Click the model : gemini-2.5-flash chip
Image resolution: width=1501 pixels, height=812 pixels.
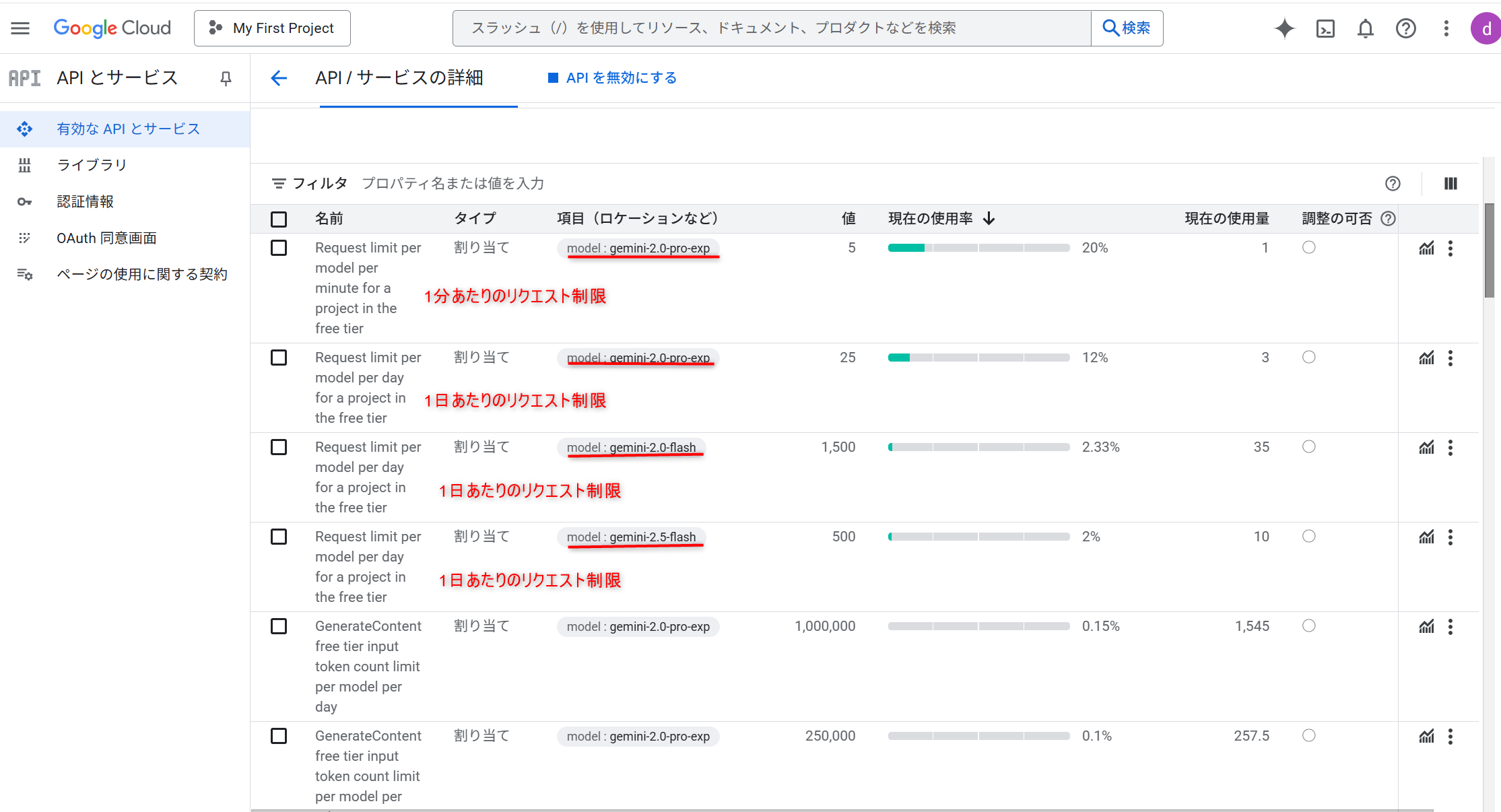(631, 537)
